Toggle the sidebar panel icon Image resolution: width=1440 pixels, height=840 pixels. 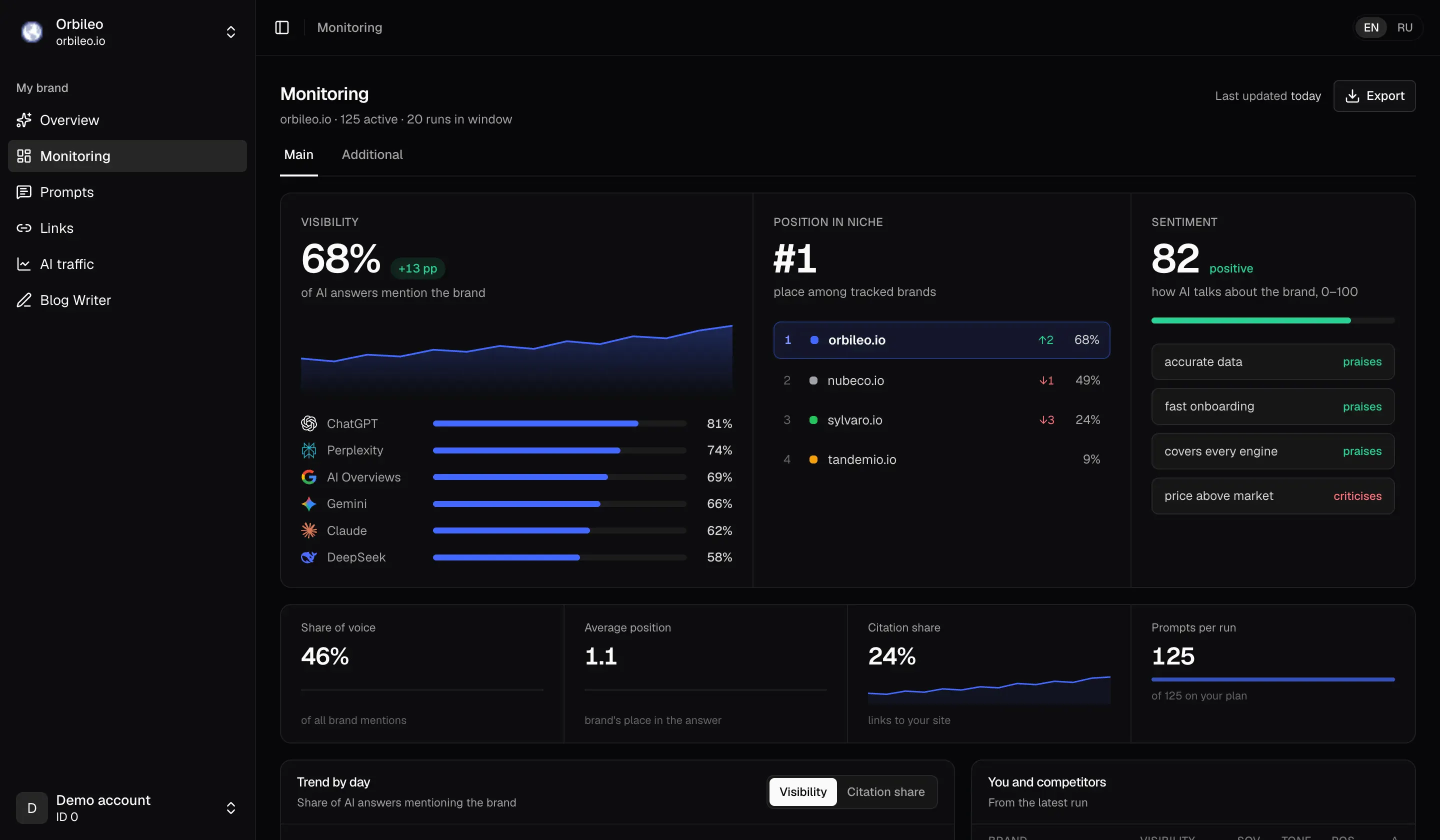point(281,27)
